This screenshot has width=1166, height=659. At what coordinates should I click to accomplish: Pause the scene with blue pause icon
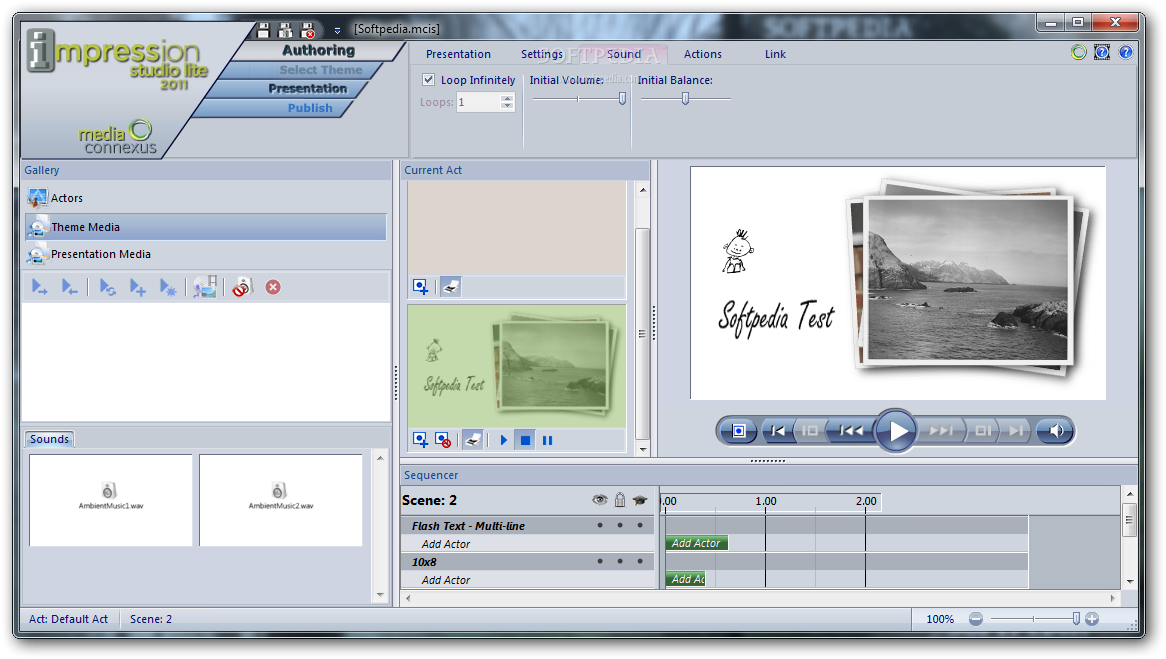pos(547,440)
